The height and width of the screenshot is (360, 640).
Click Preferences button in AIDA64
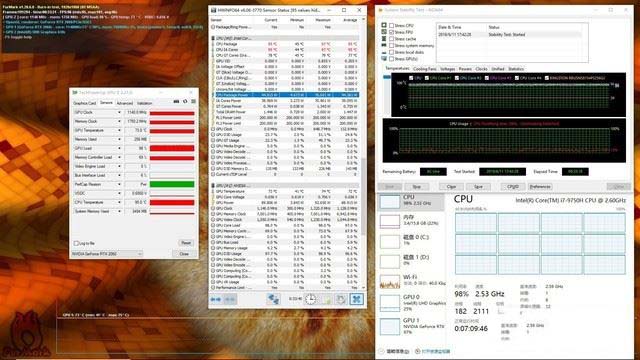(x=540, y=187)
